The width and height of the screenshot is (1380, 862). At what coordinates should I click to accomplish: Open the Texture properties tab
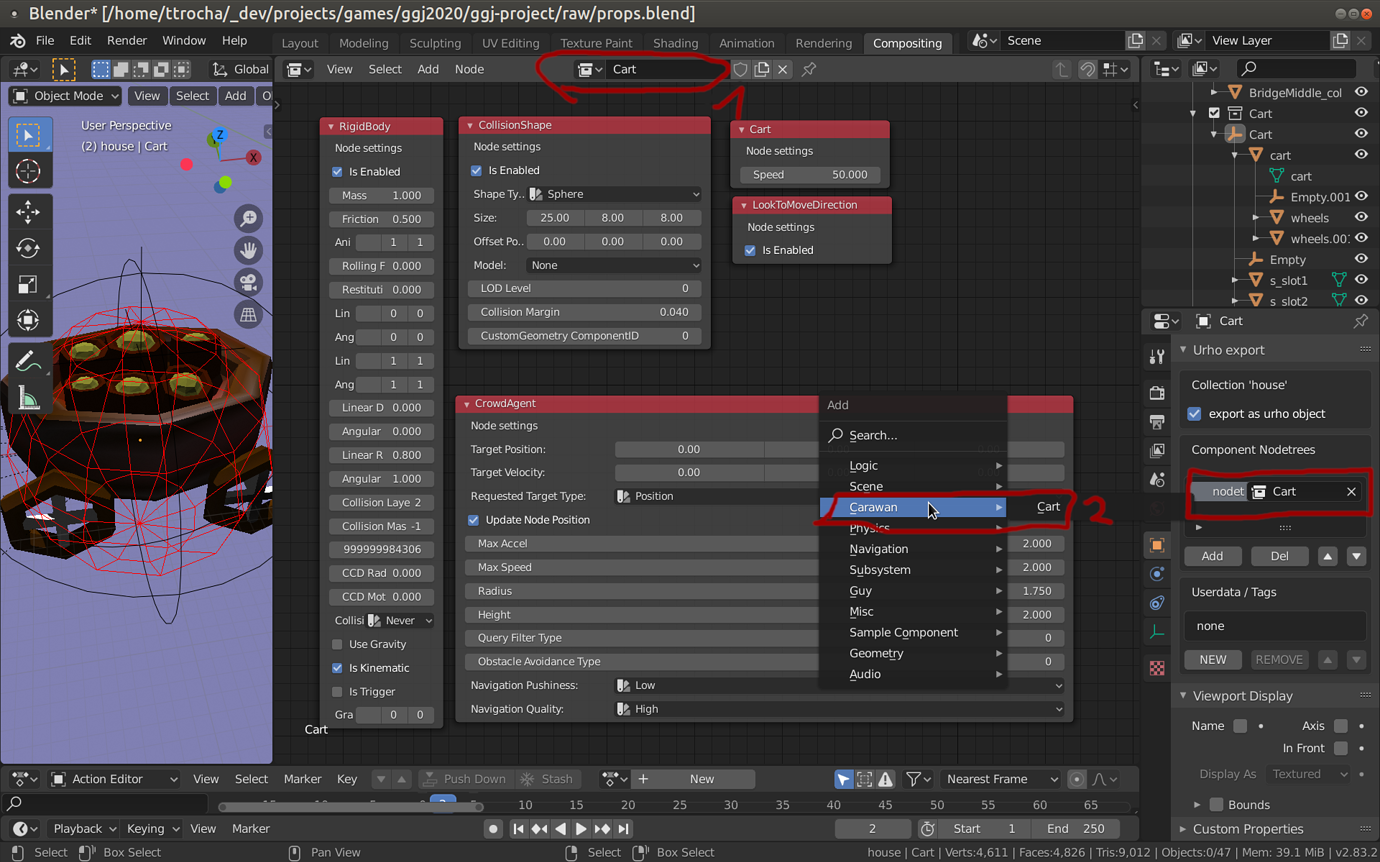point(1157,668)
